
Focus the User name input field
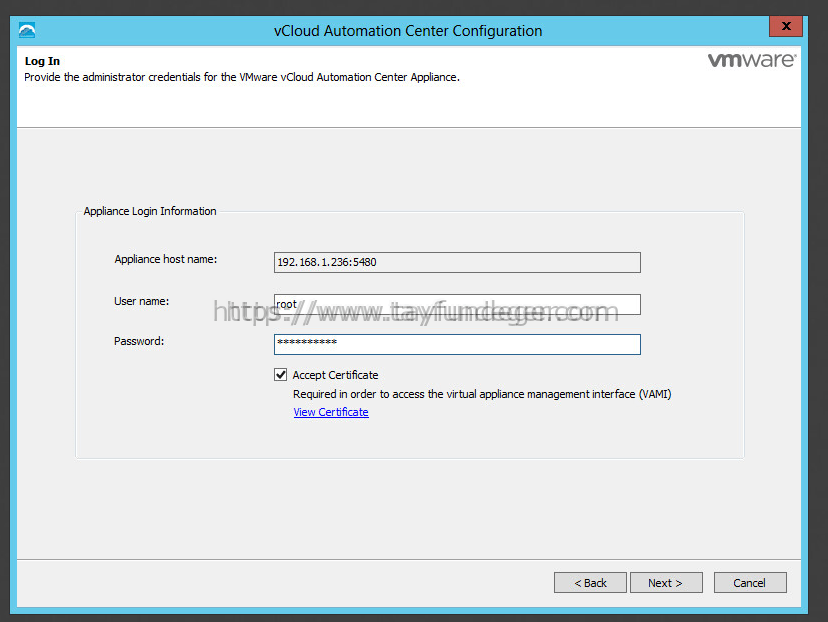[457, 304]
